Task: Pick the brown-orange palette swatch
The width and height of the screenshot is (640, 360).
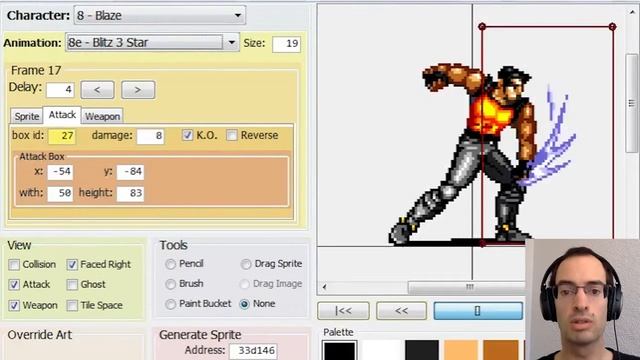Action: tap(501, 351)
